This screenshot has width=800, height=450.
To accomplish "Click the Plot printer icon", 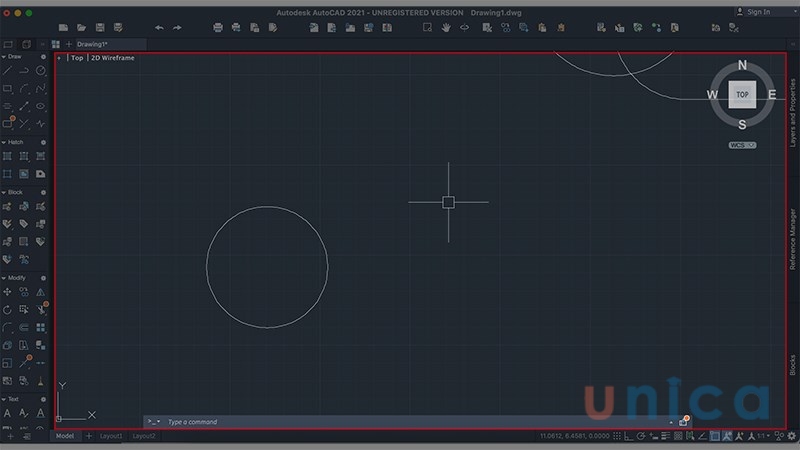I will point(218,28).
